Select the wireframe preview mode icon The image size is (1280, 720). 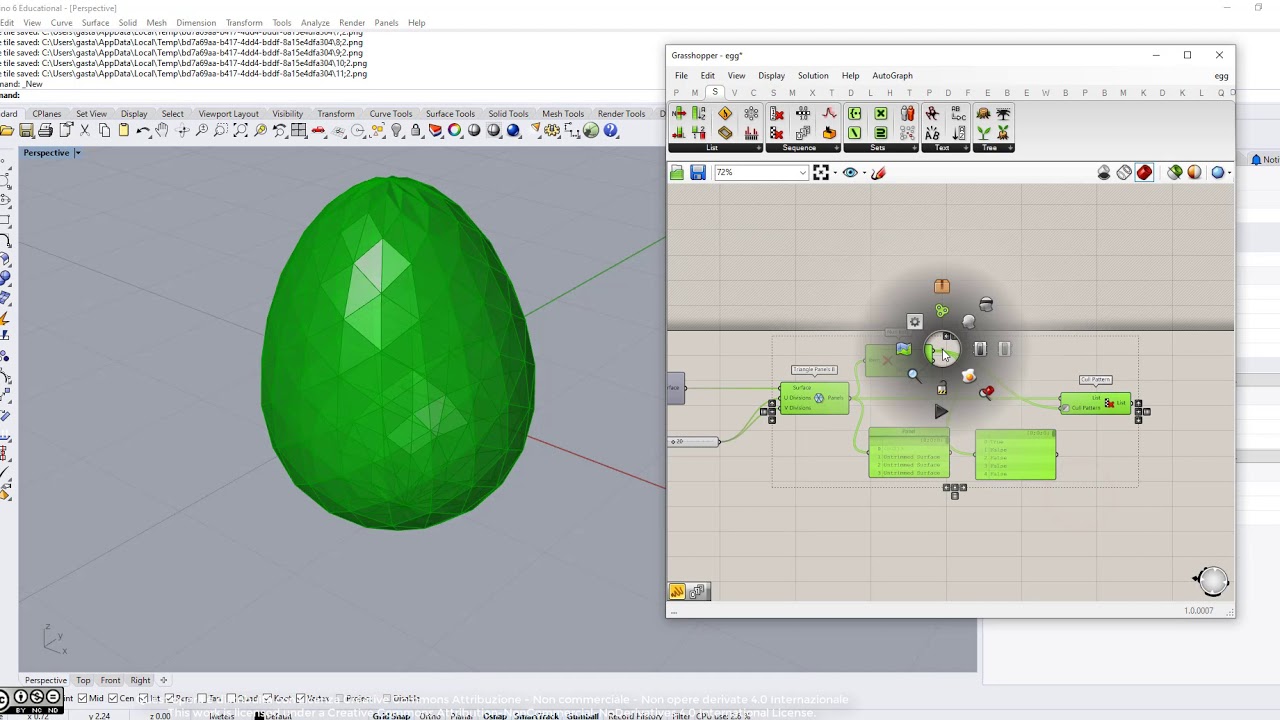pos(1124,173)
